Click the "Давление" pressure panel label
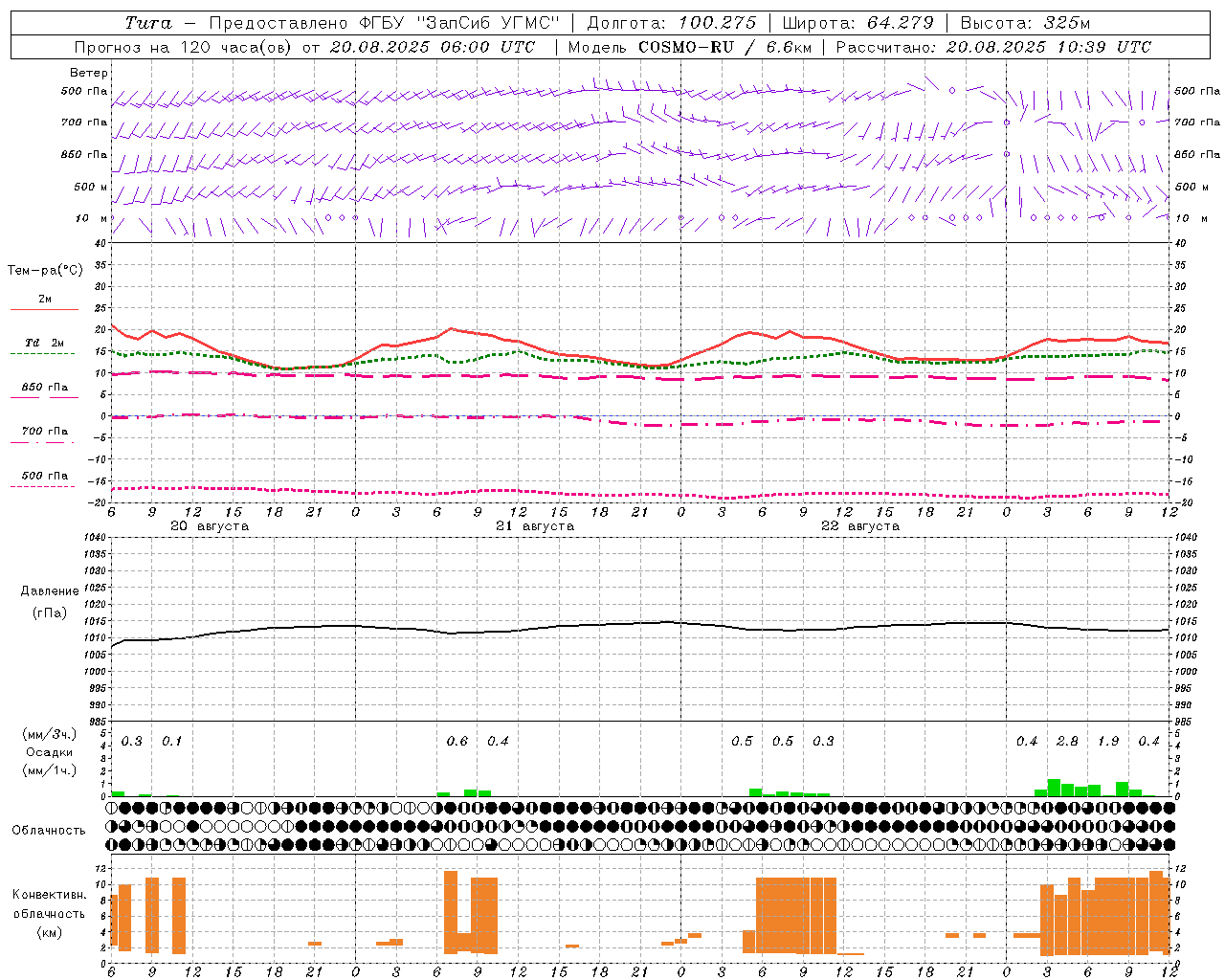1225x980 pixels. click(x=50, y=591)
